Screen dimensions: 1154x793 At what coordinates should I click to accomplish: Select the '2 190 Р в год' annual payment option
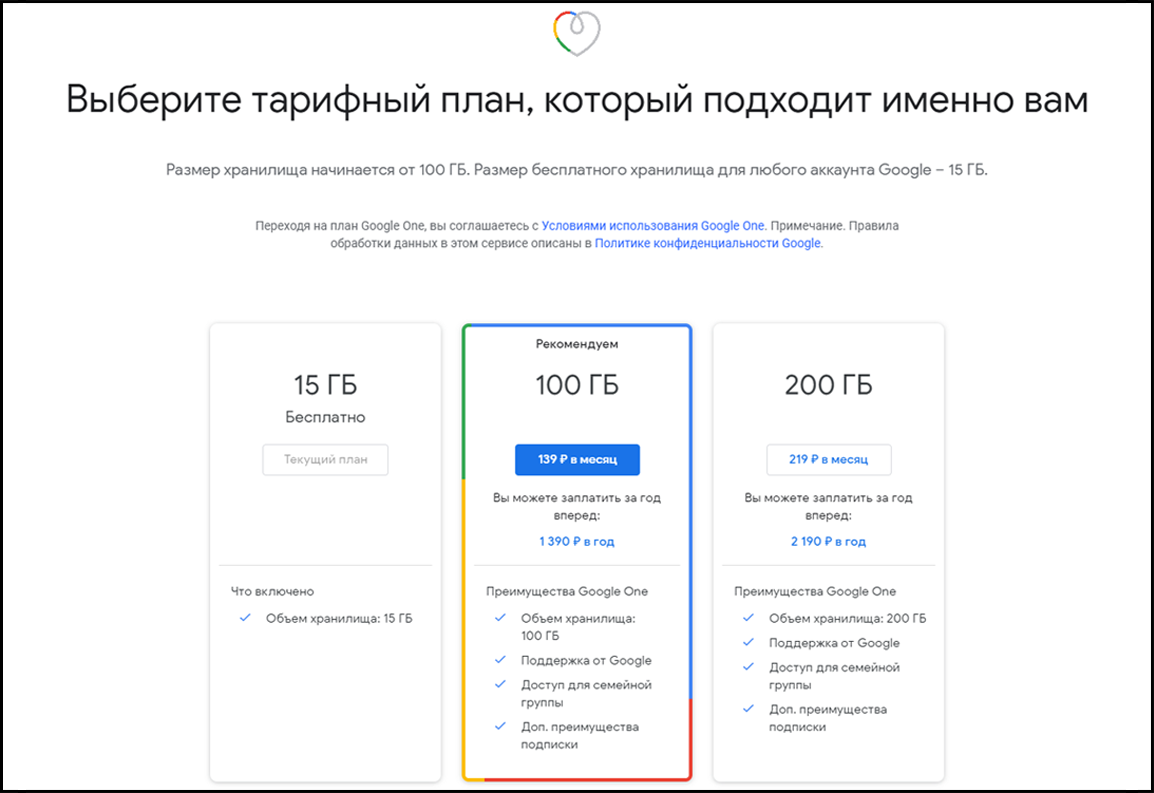coord(828,540)
